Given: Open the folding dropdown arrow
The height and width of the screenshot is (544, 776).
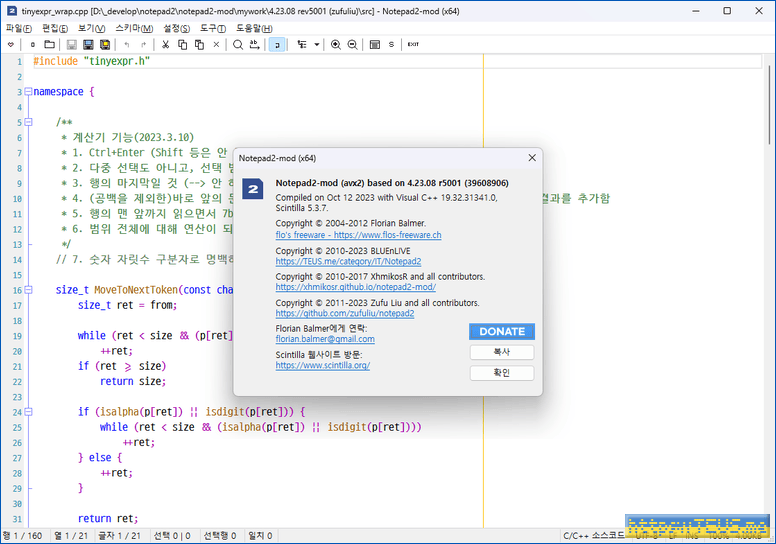Looking at the screenshot, I should [x=317, y=45].
